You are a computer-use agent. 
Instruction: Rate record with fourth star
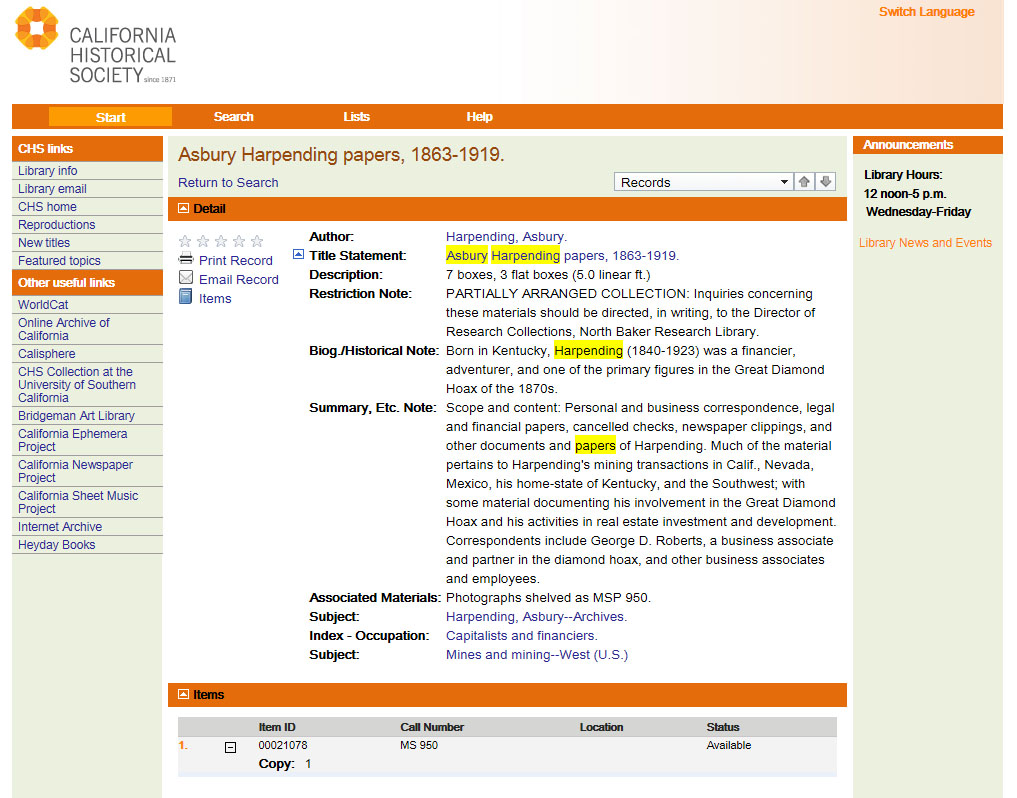click(239, 241)
